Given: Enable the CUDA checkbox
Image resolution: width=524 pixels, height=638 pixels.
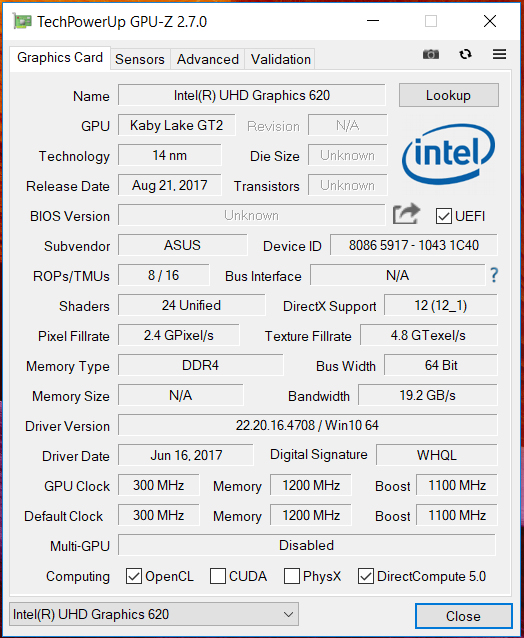Looking at the screenshot, I should (x=218, y=576).
